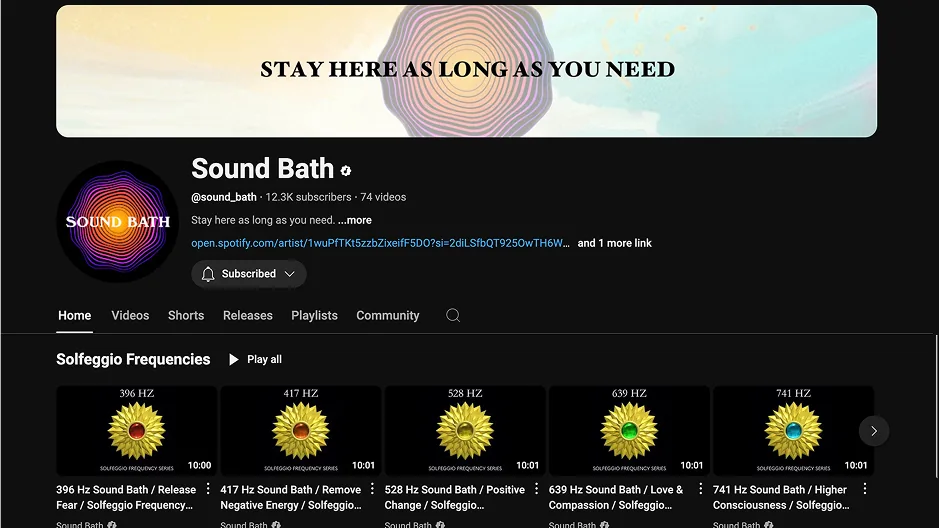Click the '74 videos' count text

(383, 197)
